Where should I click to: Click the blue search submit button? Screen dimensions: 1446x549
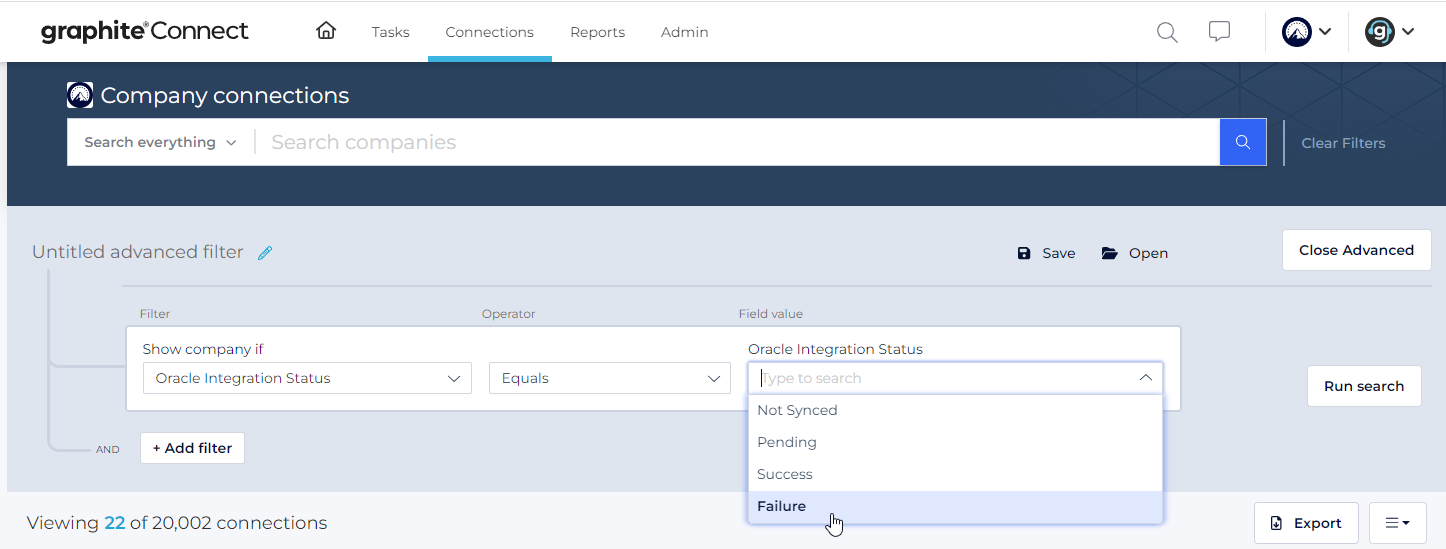point(1243,142)
